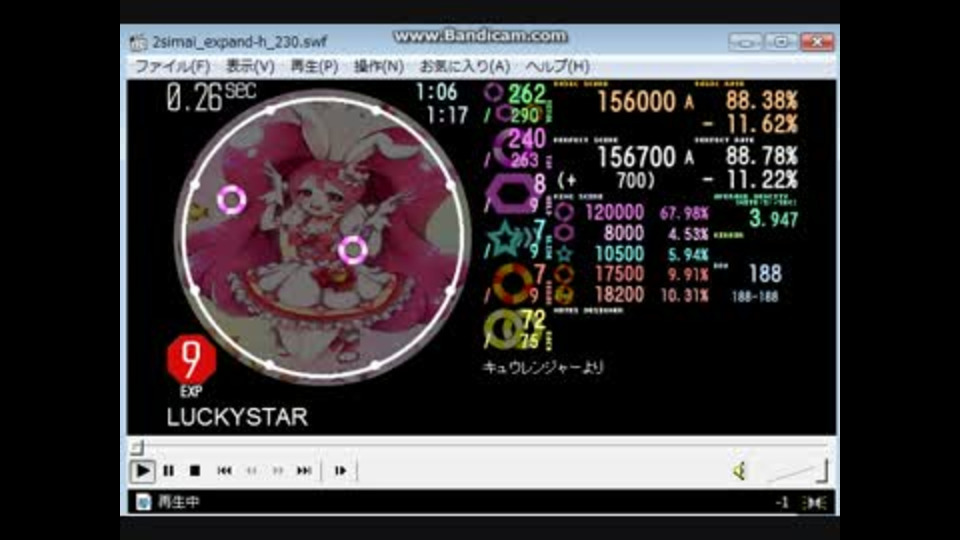The height and width of the screenshot is (540, 960).
Task: Click the density value 3.947
Action: [x=774, y=219]
